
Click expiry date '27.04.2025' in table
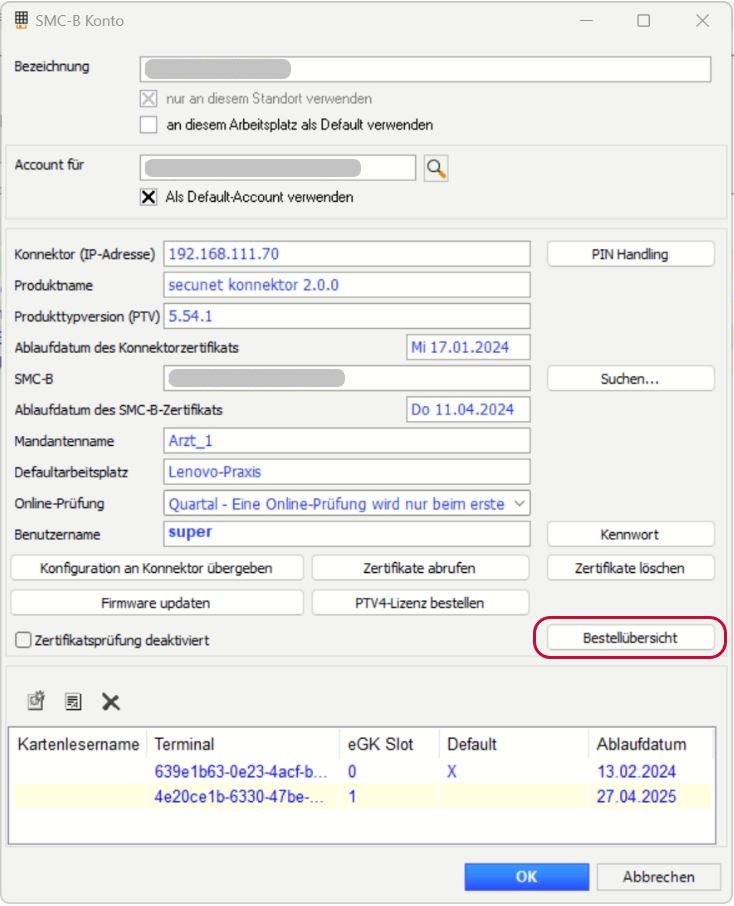[x=636, y=797]
